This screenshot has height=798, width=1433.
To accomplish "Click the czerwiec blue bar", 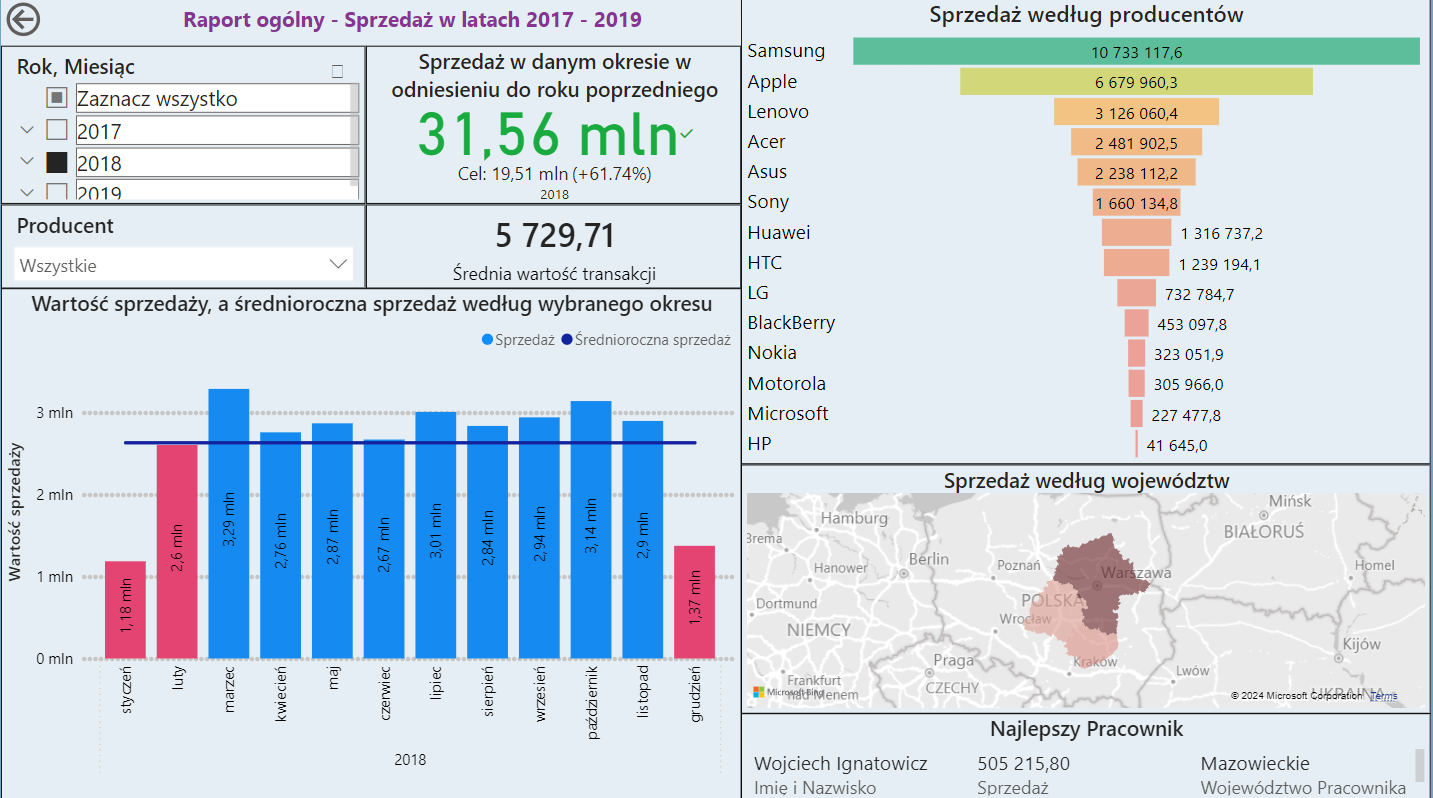I will click(384, 549).
